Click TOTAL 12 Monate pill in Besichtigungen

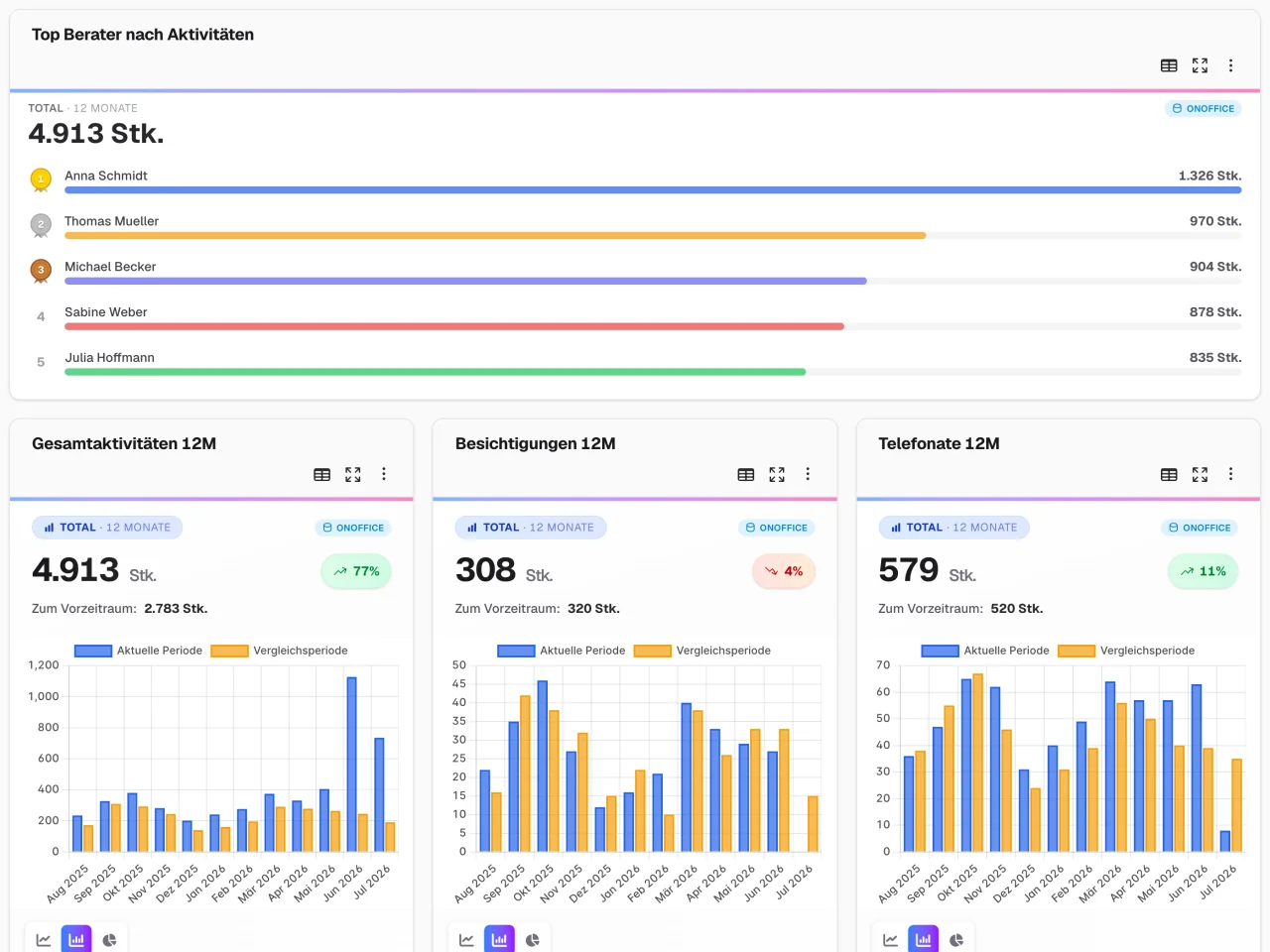tap(531, 528)
